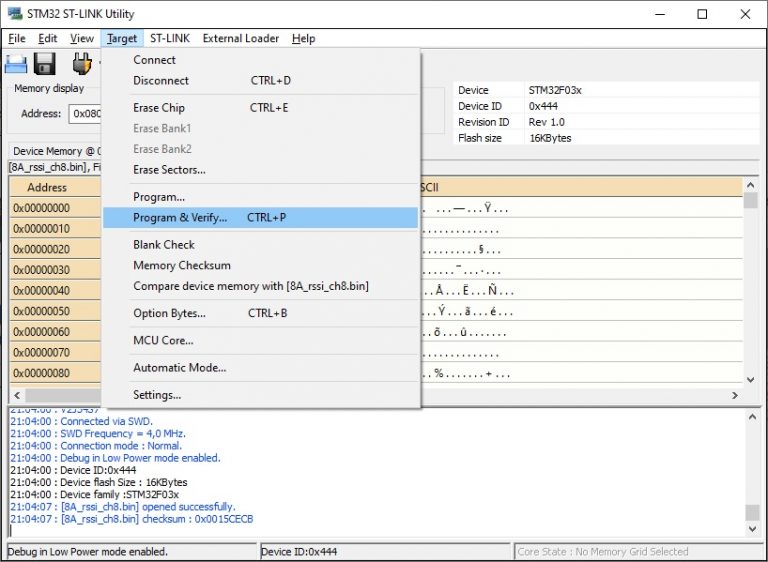
Task: Select Memory Checksum menu entry
Action: [x=261, y=265]
